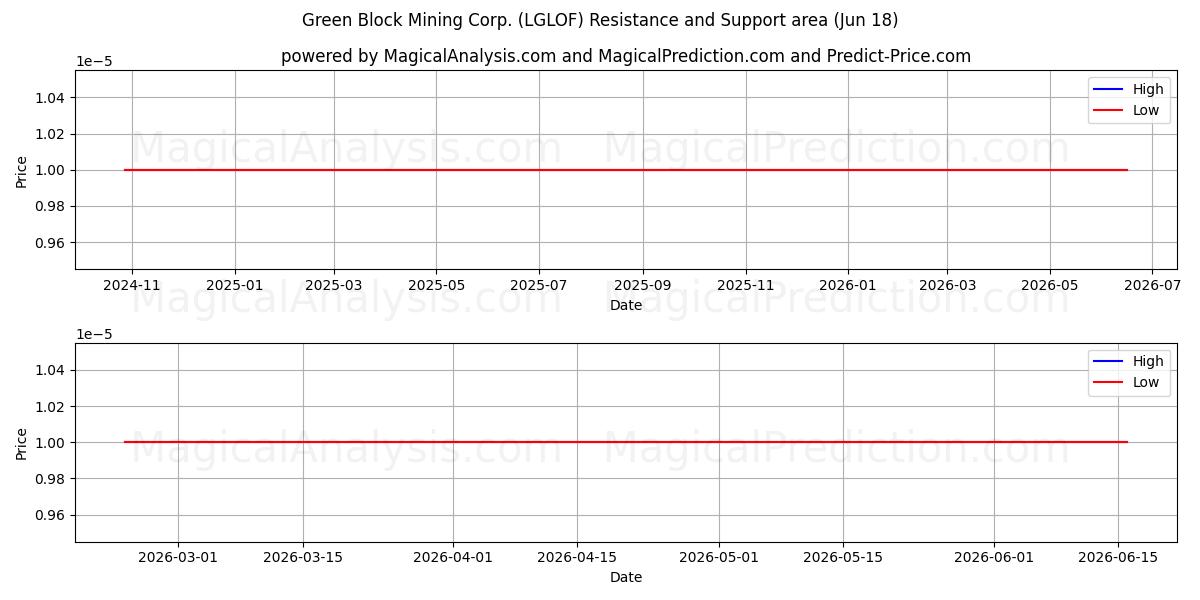The image size is (1200, 600).
Task: Click the '1.04' y-axis tick in the top chart
Action: 52,98
